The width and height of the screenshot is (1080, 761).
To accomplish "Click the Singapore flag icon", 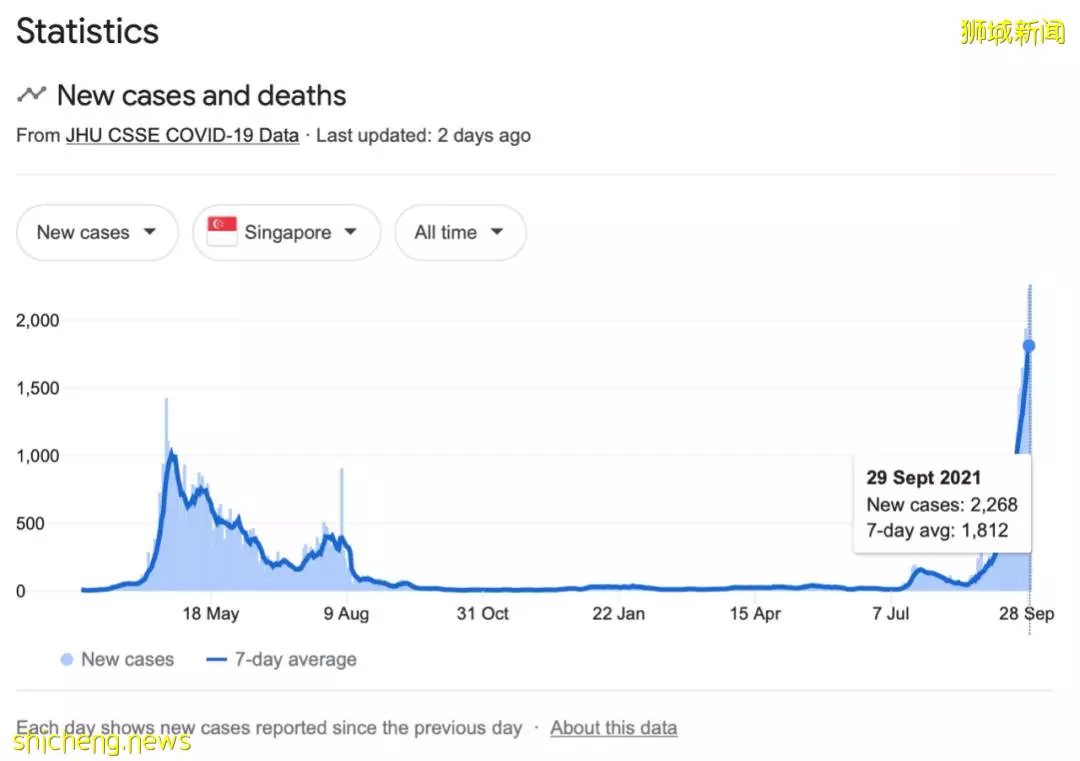I will coord(221,232).
